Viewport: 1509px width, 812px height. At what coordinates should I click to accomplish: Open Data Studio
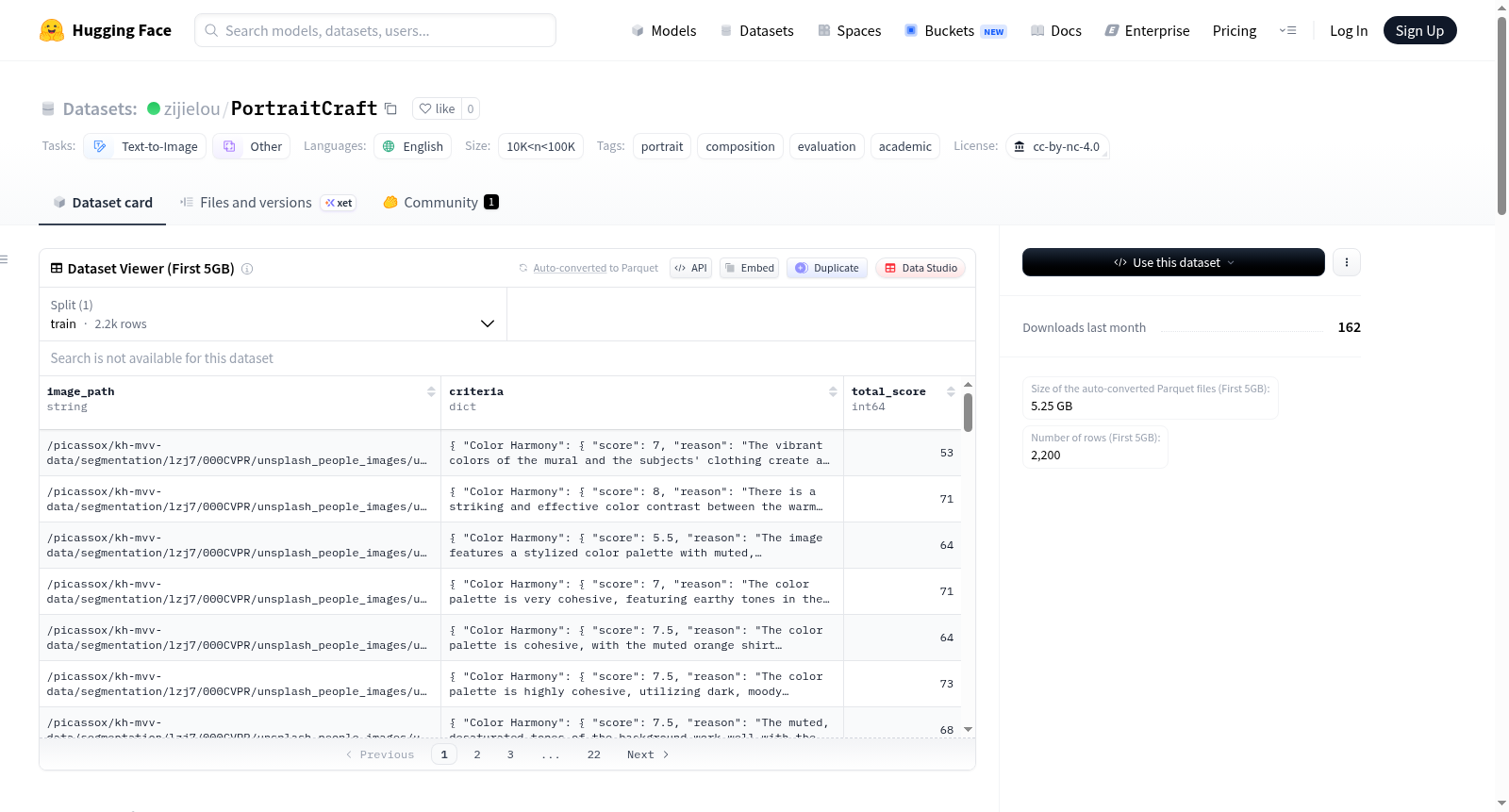tap(920, 268)
